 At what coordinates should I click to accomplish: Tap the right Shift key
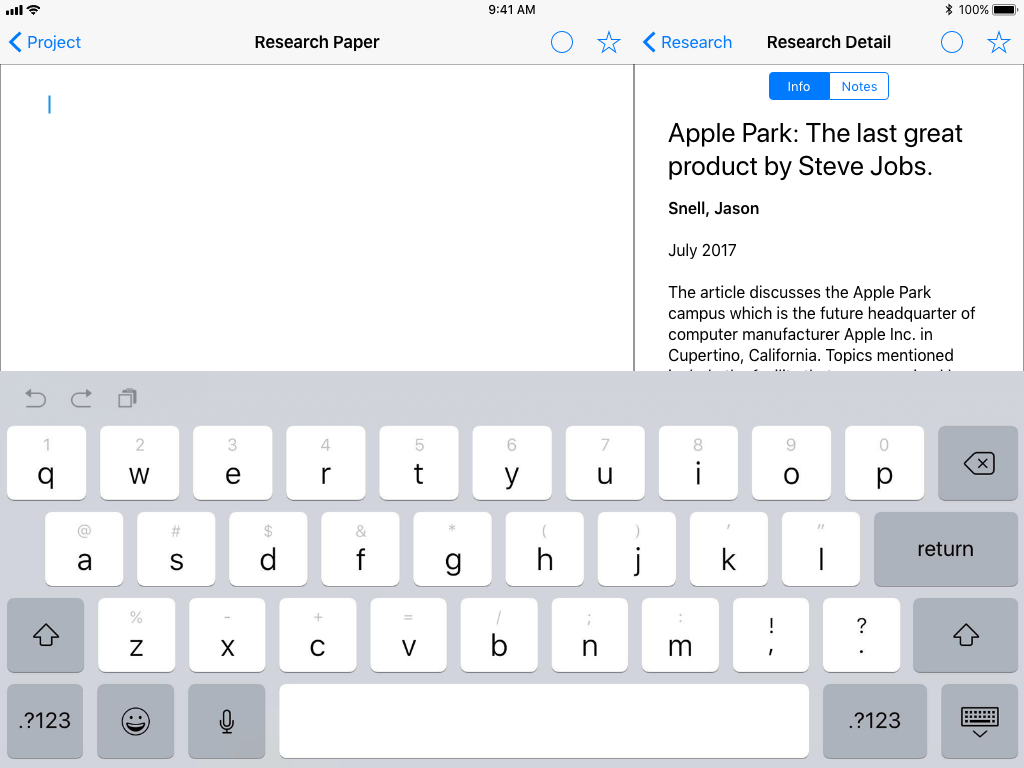965,635
